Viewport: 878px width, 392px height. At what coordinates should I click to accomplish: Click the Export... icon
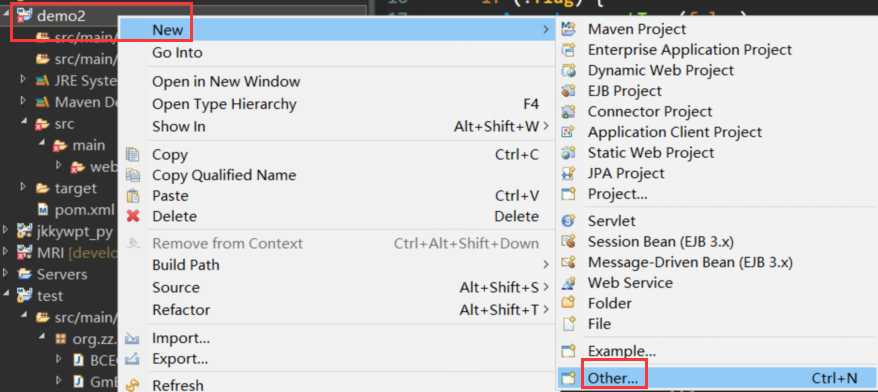[133, 359]
